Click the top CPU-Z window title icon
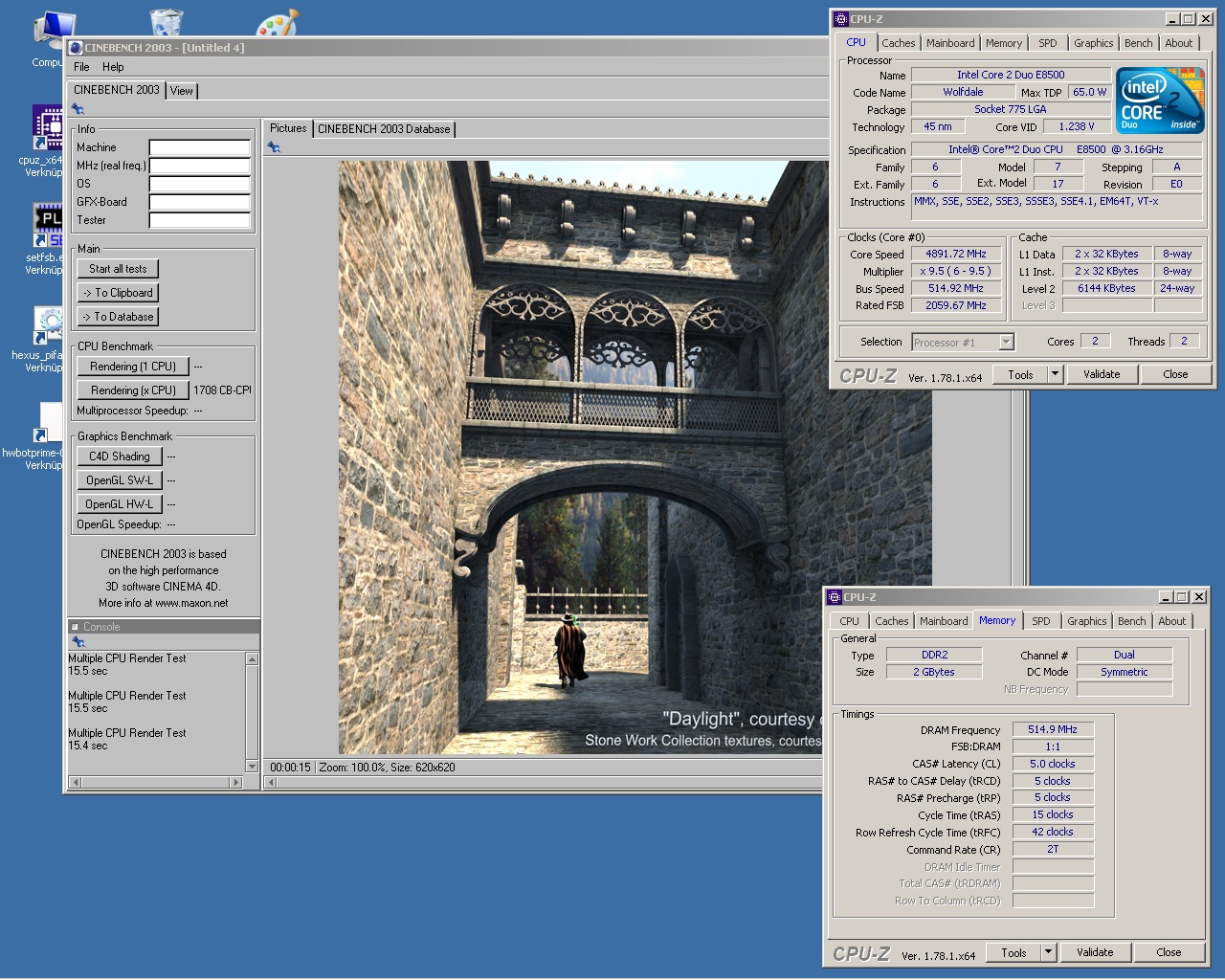1225x980 pixels. point(840,18)
